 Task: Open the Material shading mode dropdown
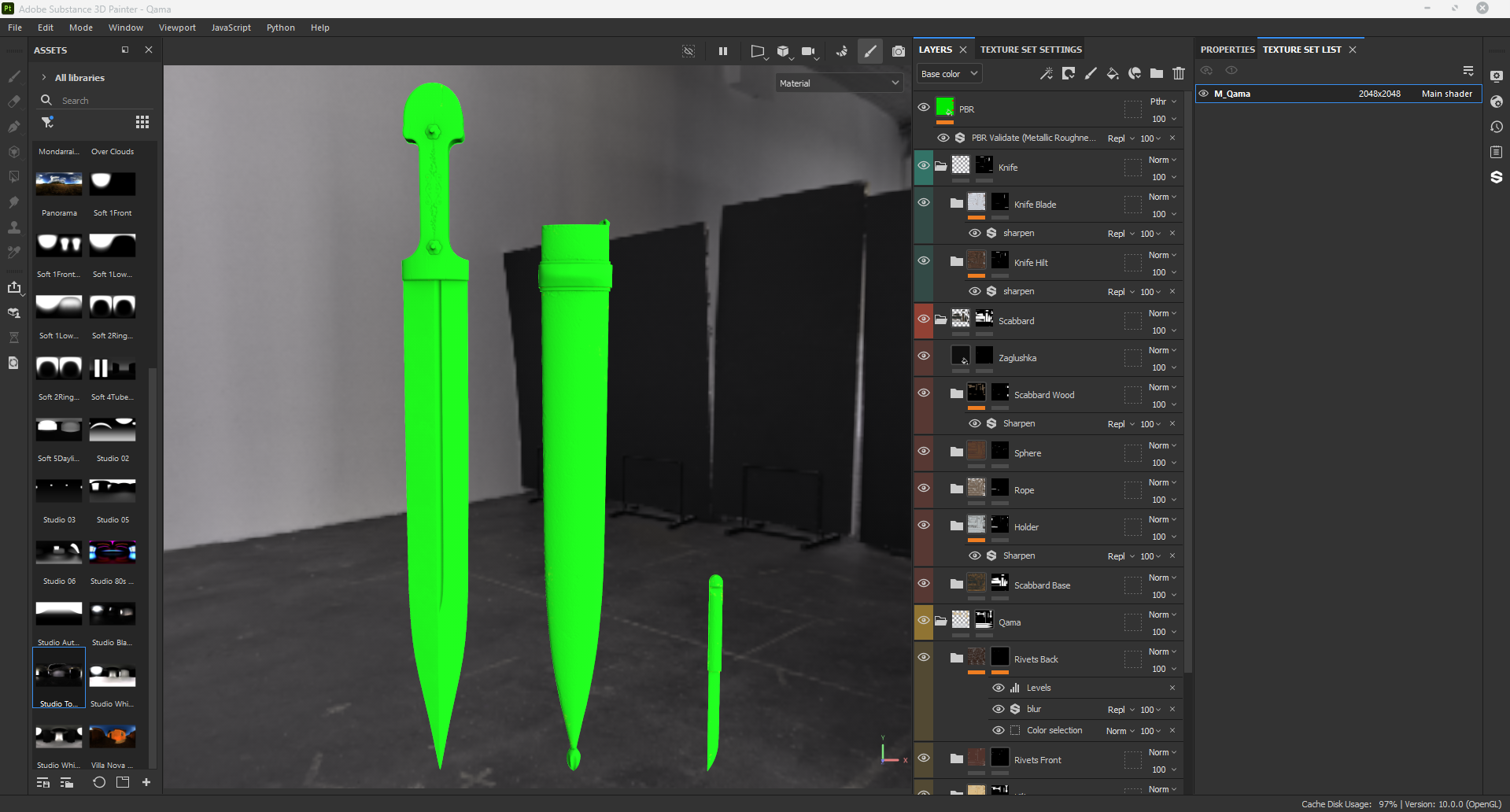tap(839, 83)
